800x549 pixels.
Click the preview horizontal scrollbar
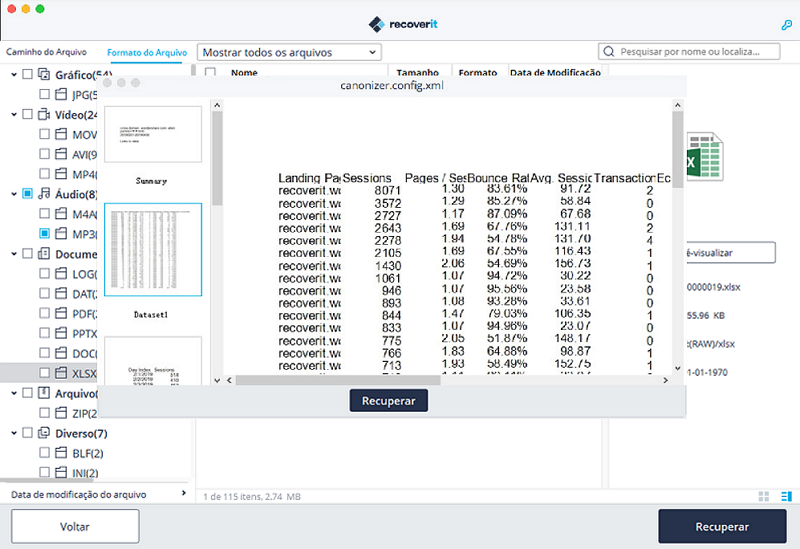pyautogui.click(x=338, y=380)
